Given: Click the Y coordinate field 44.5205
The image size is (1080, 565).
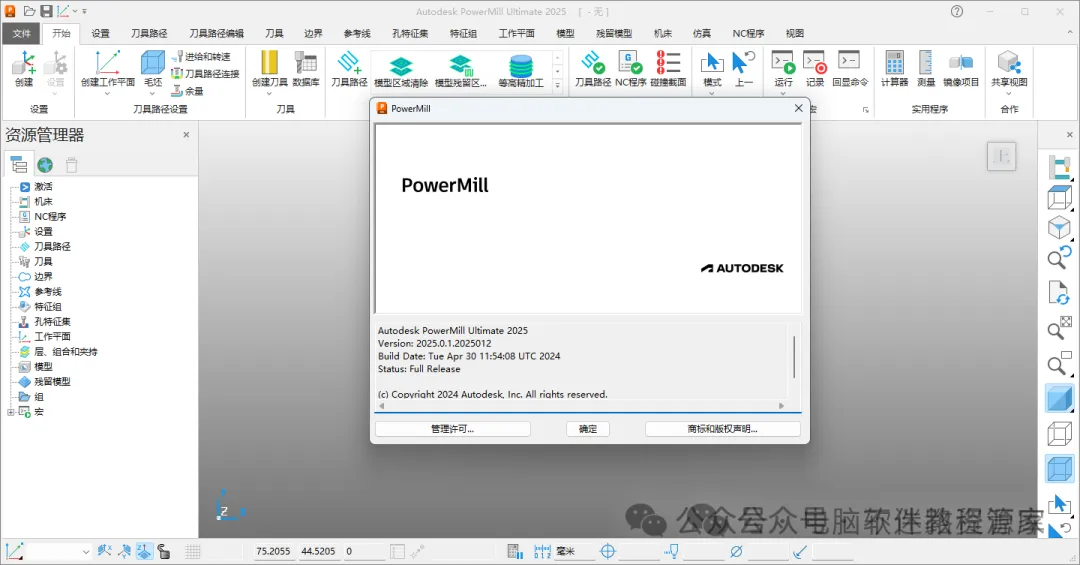Looking at the screenshot, I should tap(318, 551).
